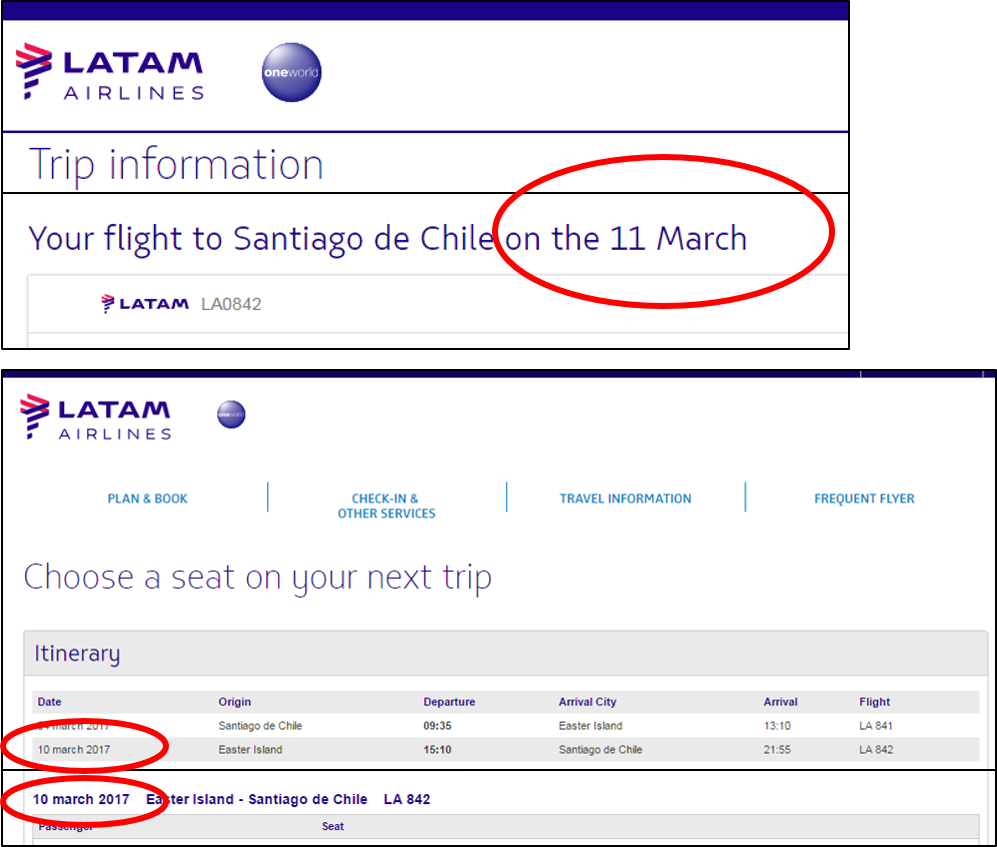The width and height of the screenshot is (997, 847).
Task: Click 'Easter Island - Santiago de Chile' segment title
Action: tap(257, 799)
